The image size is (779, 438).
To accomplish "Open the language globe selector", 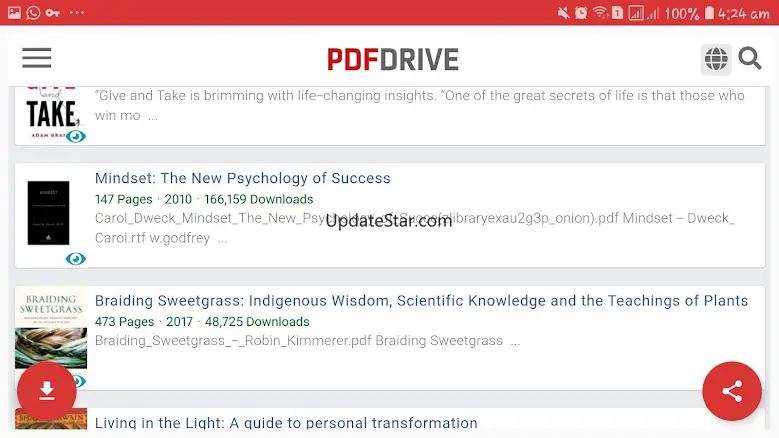I will [716, 60].
